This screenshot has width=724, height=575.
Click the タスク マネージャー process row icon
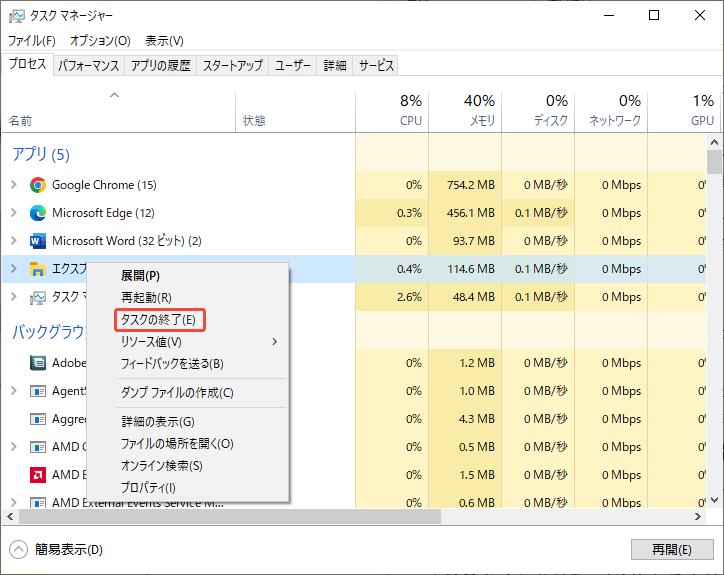click(x=37, y=297)
